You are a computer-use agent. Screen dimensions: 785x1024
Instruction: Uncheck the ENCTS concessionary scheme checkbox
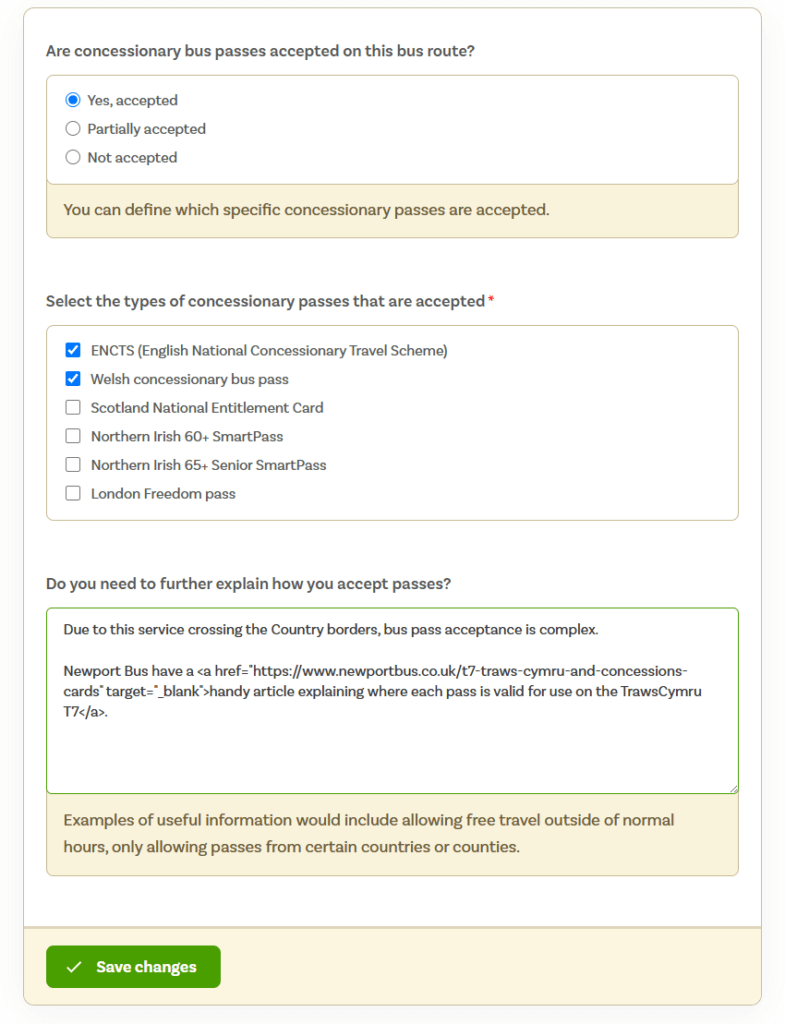[73, 350]
